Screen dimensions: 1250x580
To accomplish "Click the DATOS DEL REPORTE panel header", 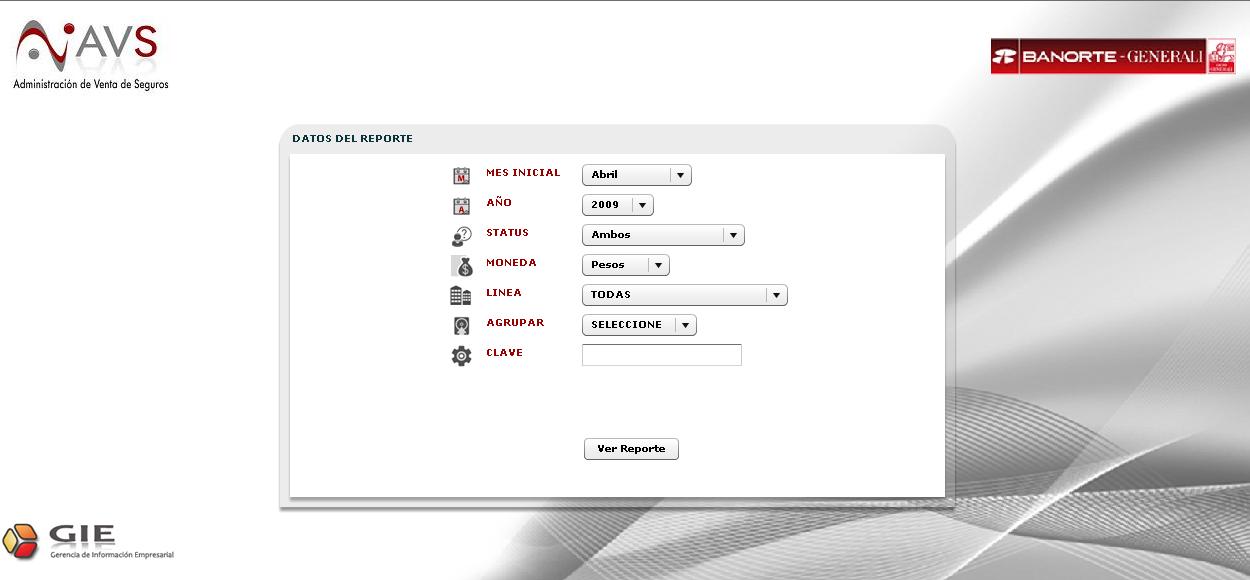I will pos(352,139).
